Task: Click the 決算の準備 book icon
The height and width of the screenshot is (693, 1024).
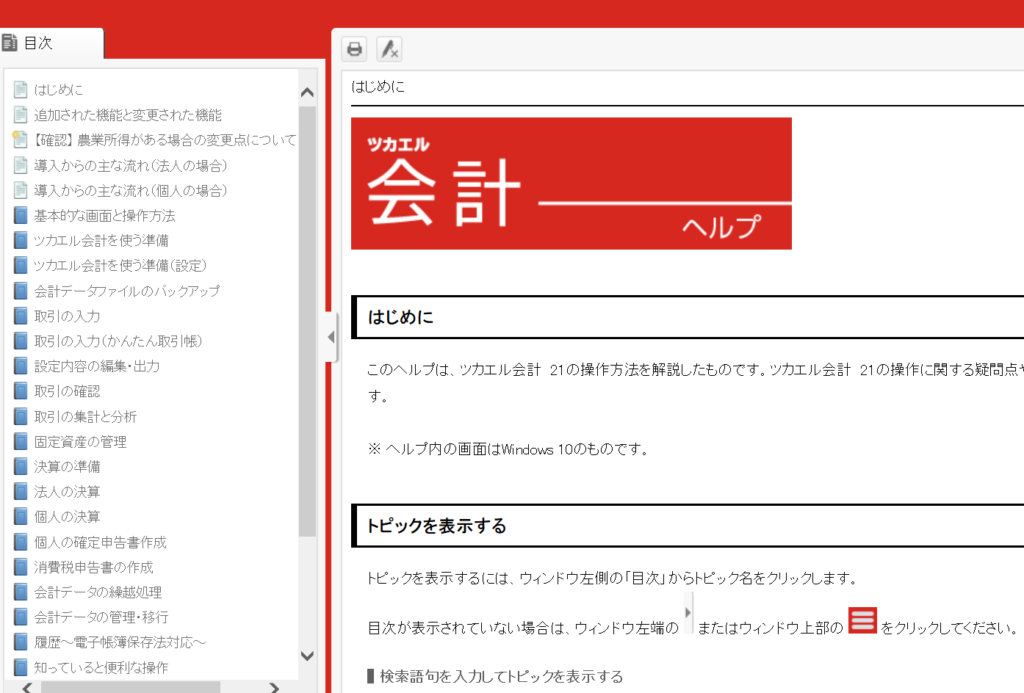Action: point(21,466)
